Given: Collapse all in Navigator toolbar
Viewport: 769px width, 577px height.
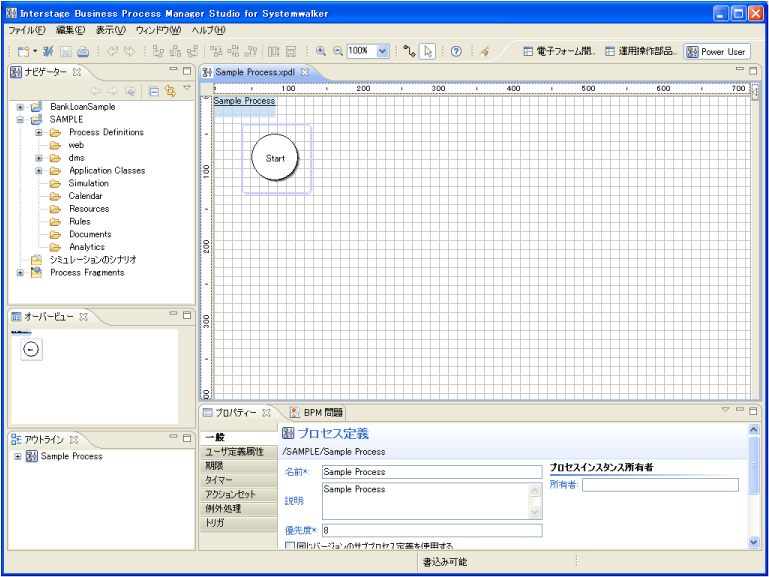Looking at the screenshot, I should pos(154,91).
